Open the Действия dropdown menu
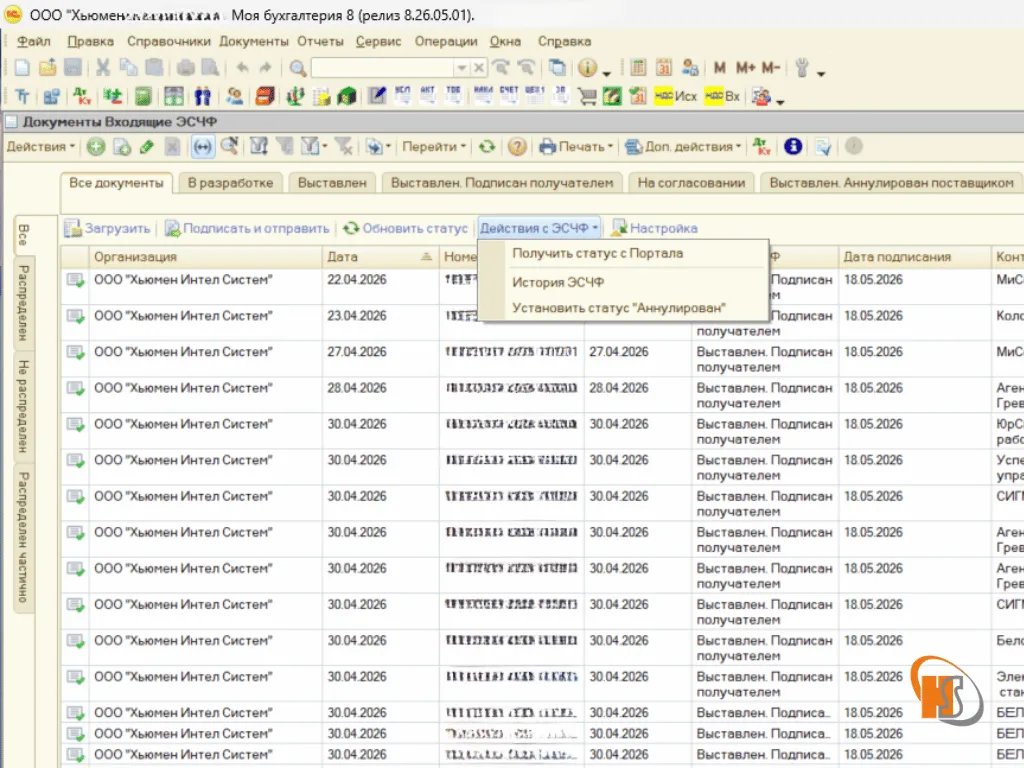This screenshot has width=1024, height=768. pyautogui.click(x=40, y=147)
